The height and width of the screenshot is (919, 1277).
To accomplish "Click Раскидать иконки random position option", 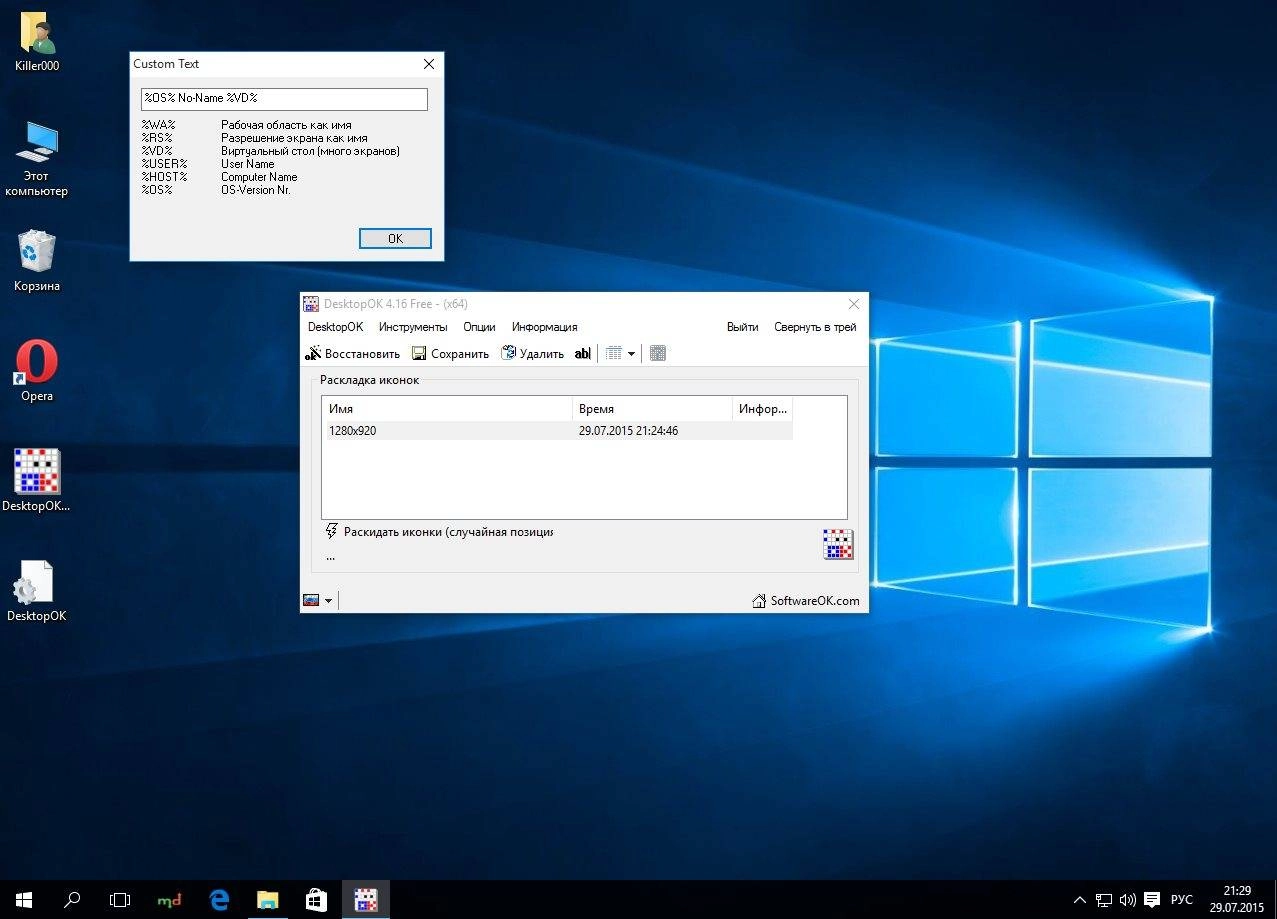I will [448, 532].
